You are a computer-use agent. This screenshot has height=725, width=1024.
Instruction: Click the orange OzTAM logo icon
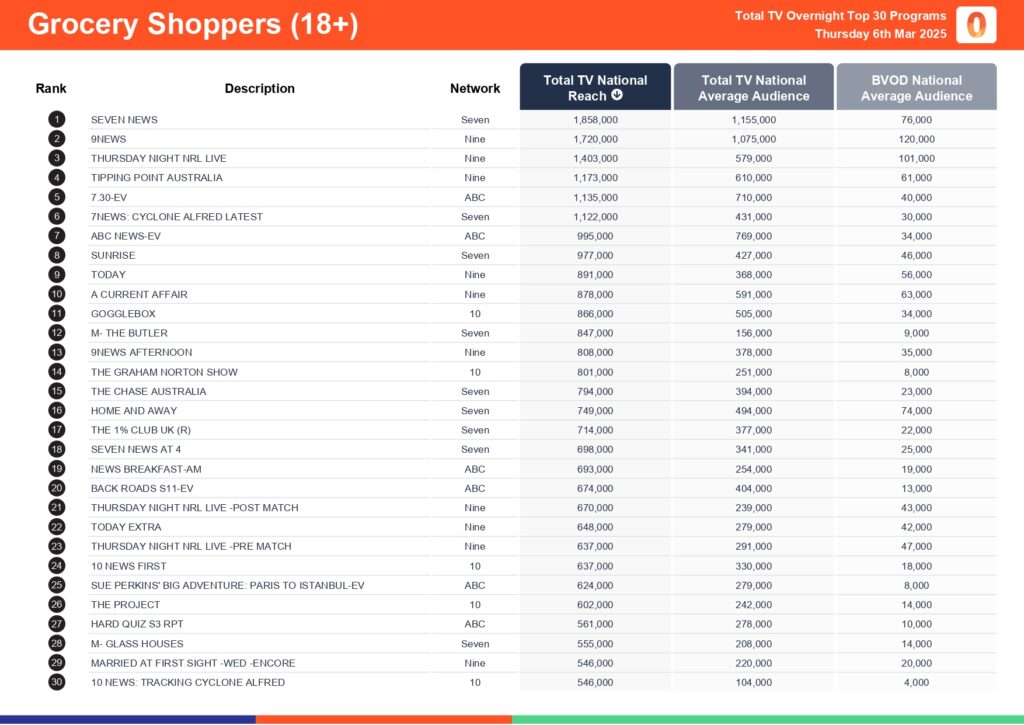(975, 25)
